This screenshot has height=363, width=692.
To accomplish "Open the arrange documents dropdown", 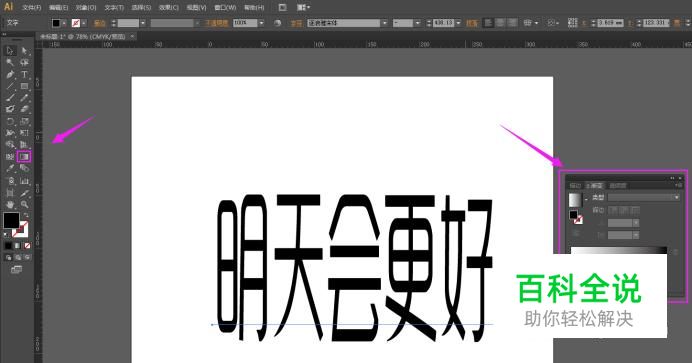I will click(x=303, y=7).
